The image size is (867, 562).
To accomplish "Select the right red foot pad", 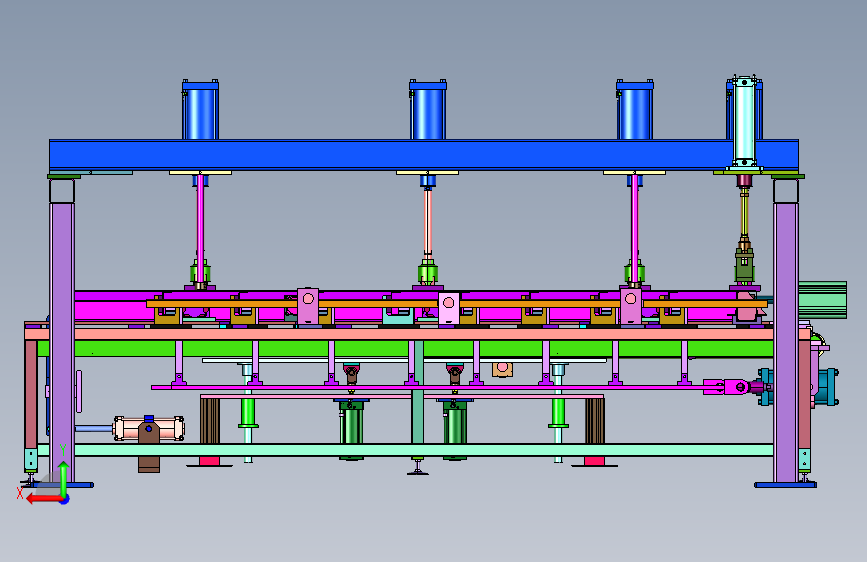I will tap(594, 461).
